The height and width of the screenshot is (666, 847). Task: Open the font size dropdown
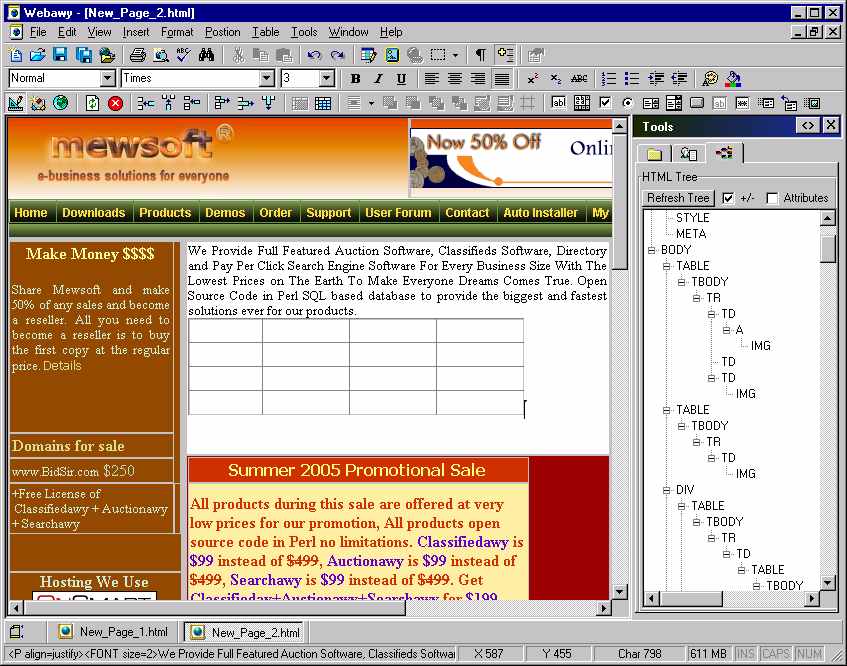[x=327, y=78]
